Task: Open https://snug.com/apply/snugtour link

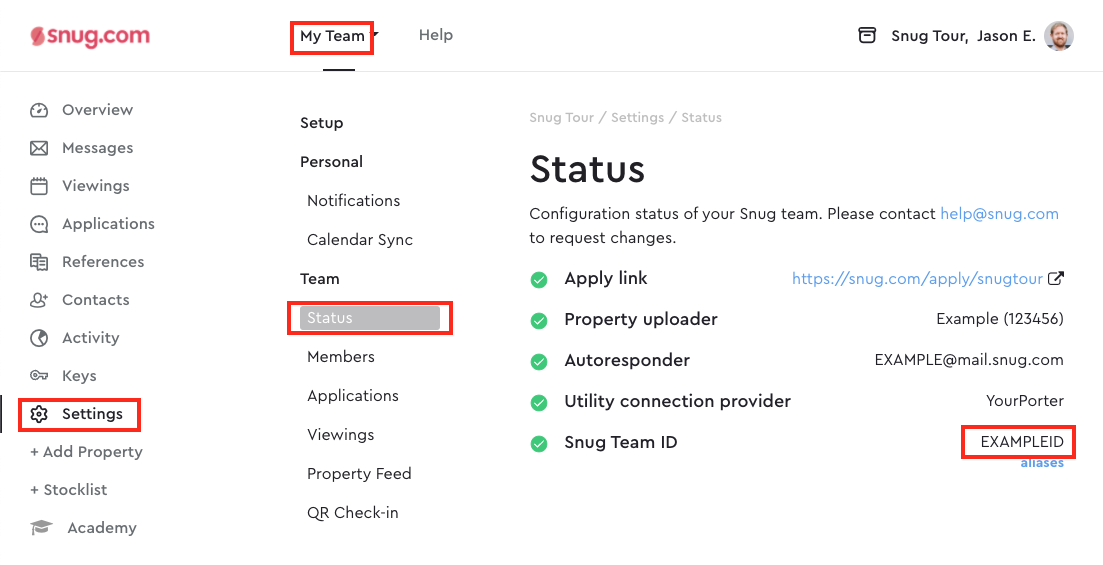Action: point(917,279)
